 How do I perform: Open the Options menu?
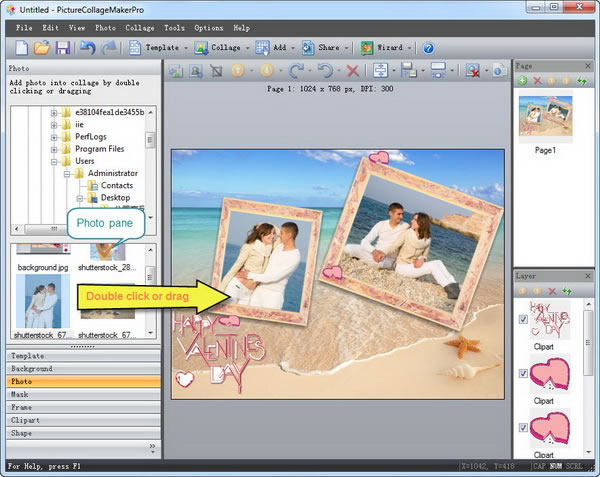pos(209,28)
